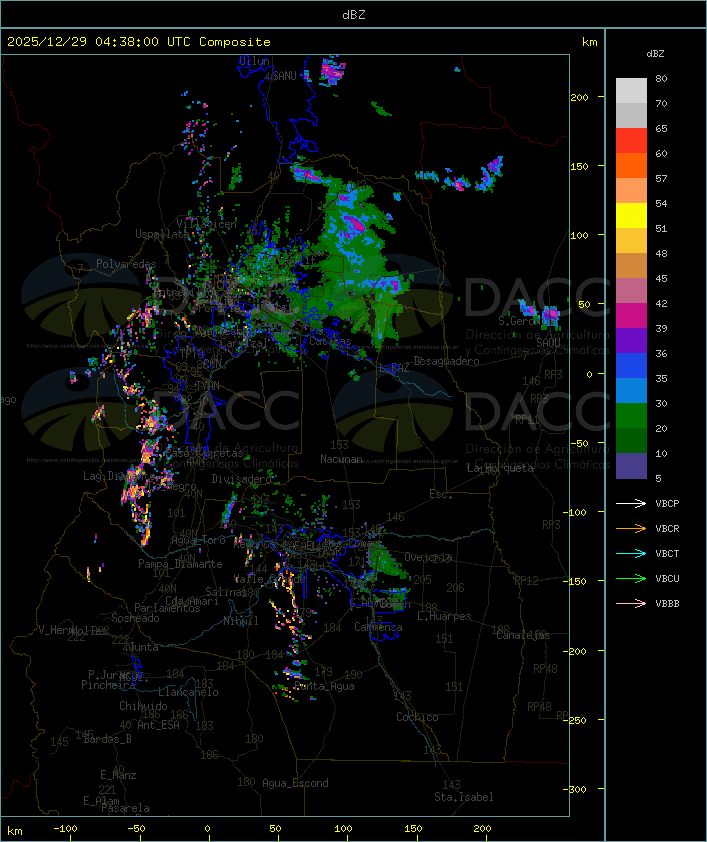707x842 pixels.
Task: Click the 'VBCU' legend label
Action: (x=667, y=578)
